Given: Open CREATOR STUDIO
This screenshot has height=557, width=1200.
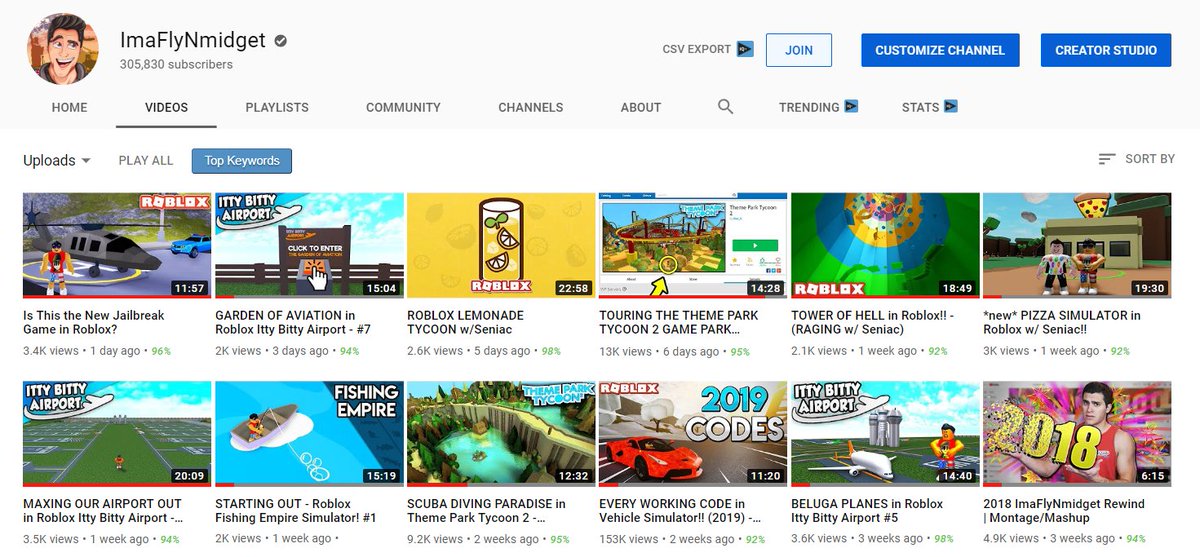Looking at the screenshot, I should (x=1106, y=50).
